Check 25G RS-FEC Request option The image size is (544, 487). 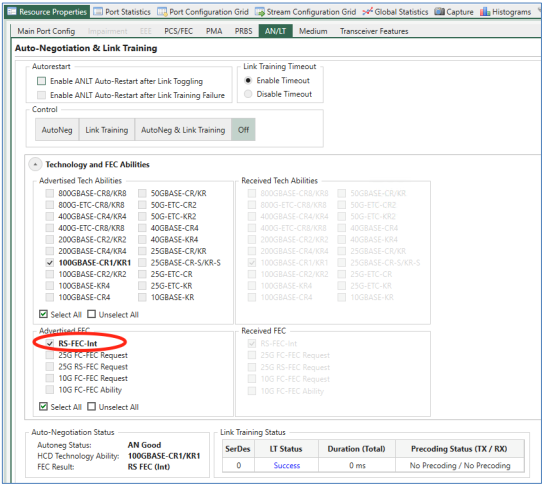tap(50, 367)
